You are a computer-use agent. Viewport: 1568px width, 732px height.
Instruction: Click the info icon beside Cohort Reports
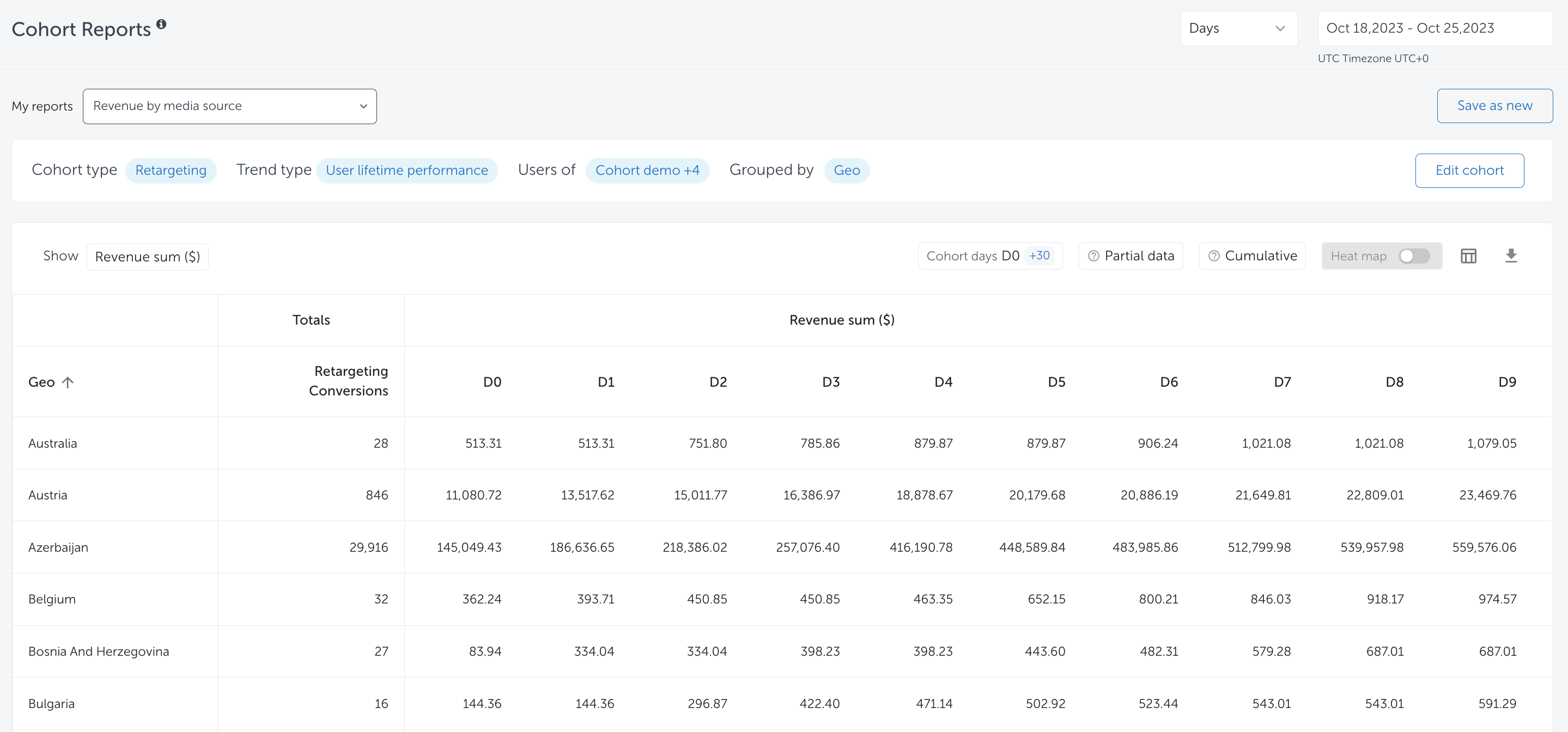pos(161,24)
